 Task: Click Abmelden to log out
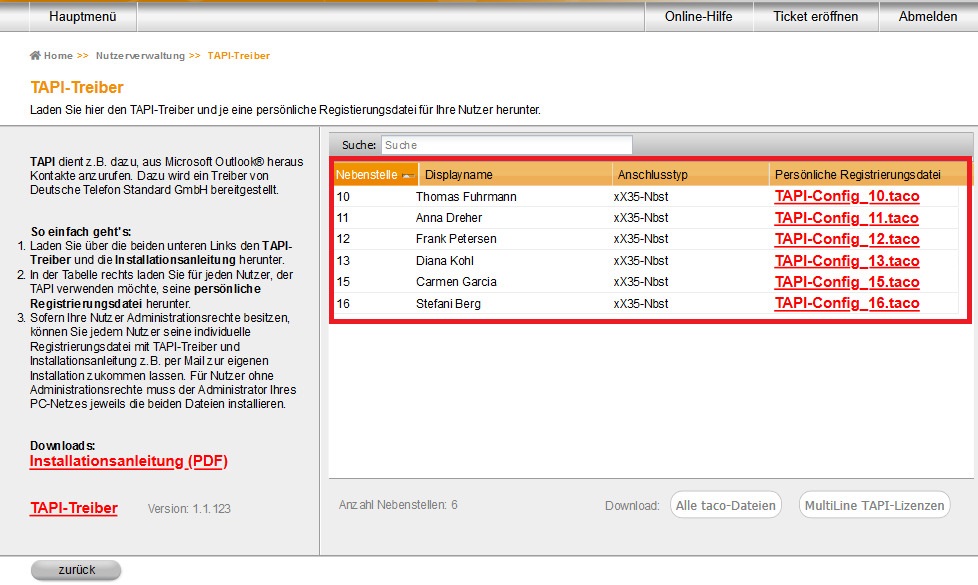click(928, 17)
